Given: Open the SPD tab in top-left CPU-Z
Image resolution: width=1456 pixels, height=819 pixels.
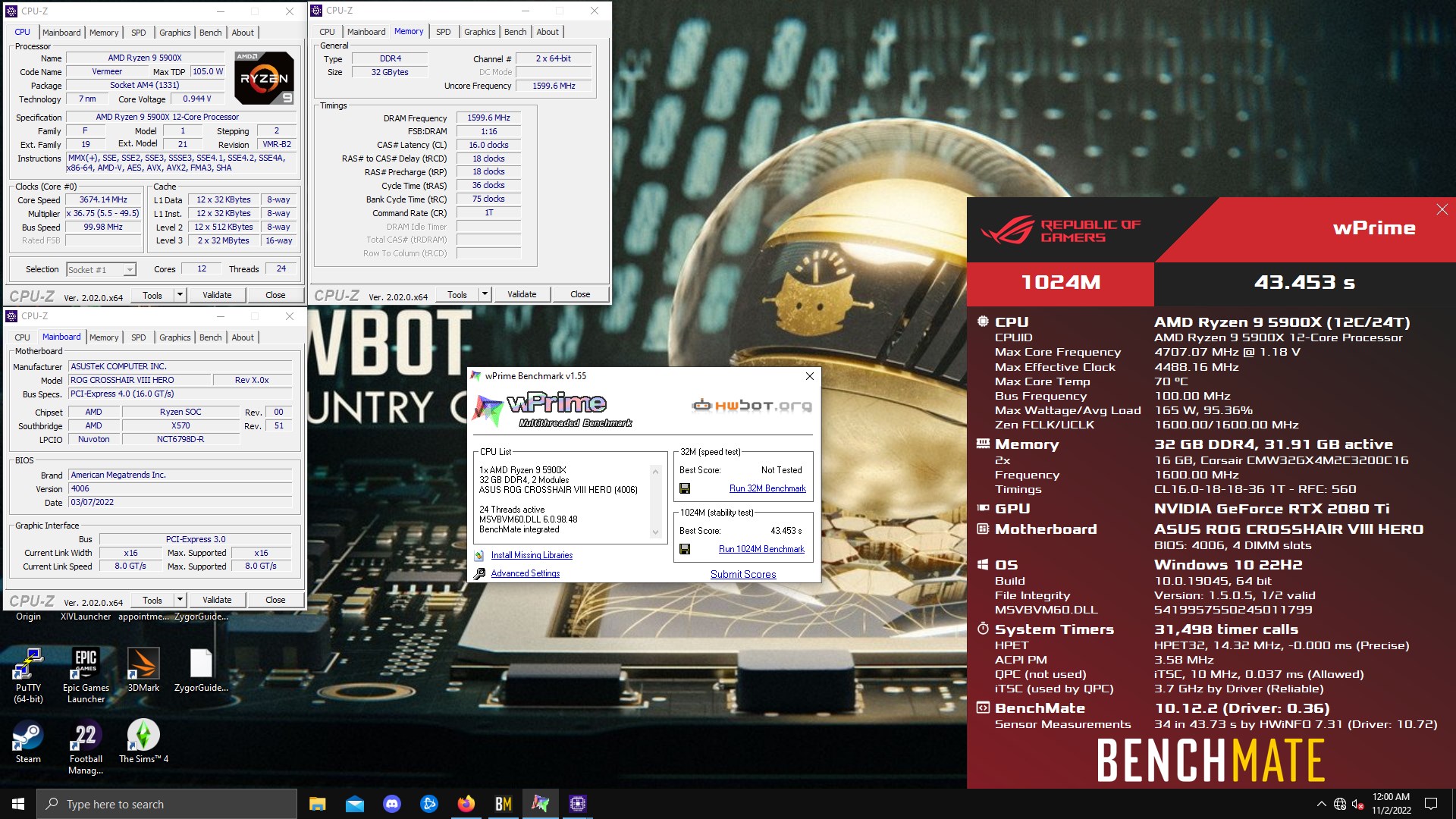Looking at the screenshot, I should 138,33.
